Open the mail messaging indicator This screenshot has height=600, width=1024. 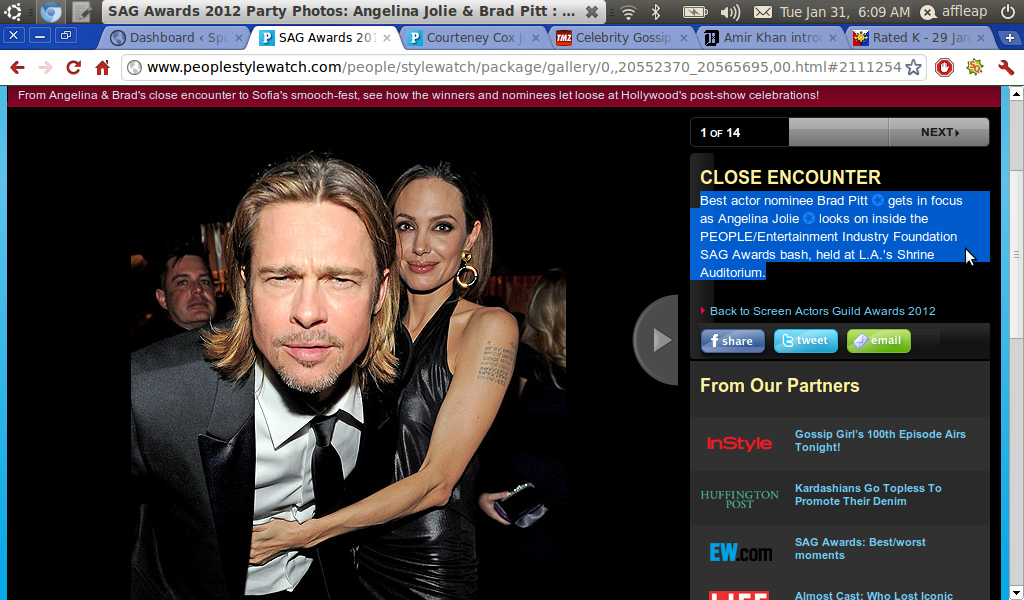click(x=762, y=12)
